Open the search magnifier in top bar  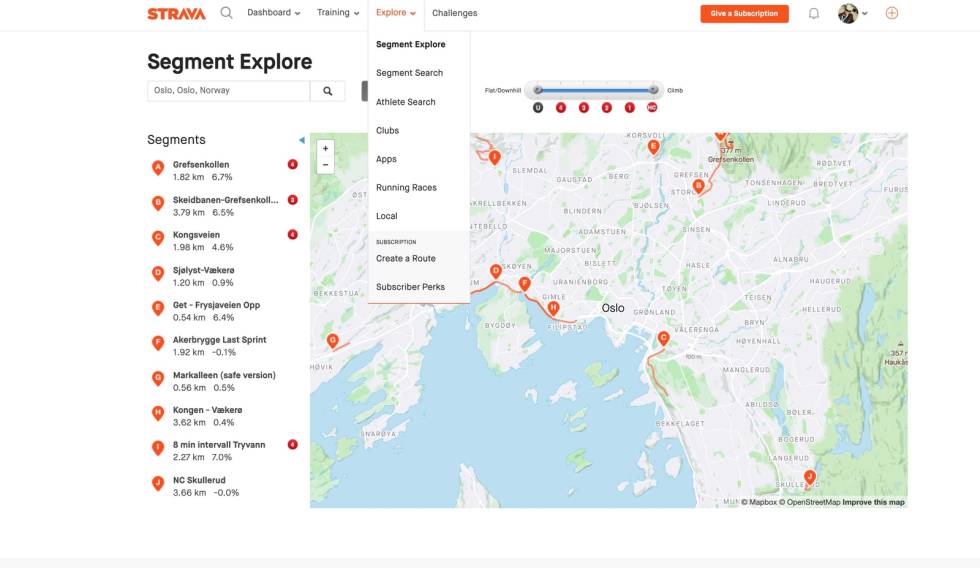pos(226,13)
